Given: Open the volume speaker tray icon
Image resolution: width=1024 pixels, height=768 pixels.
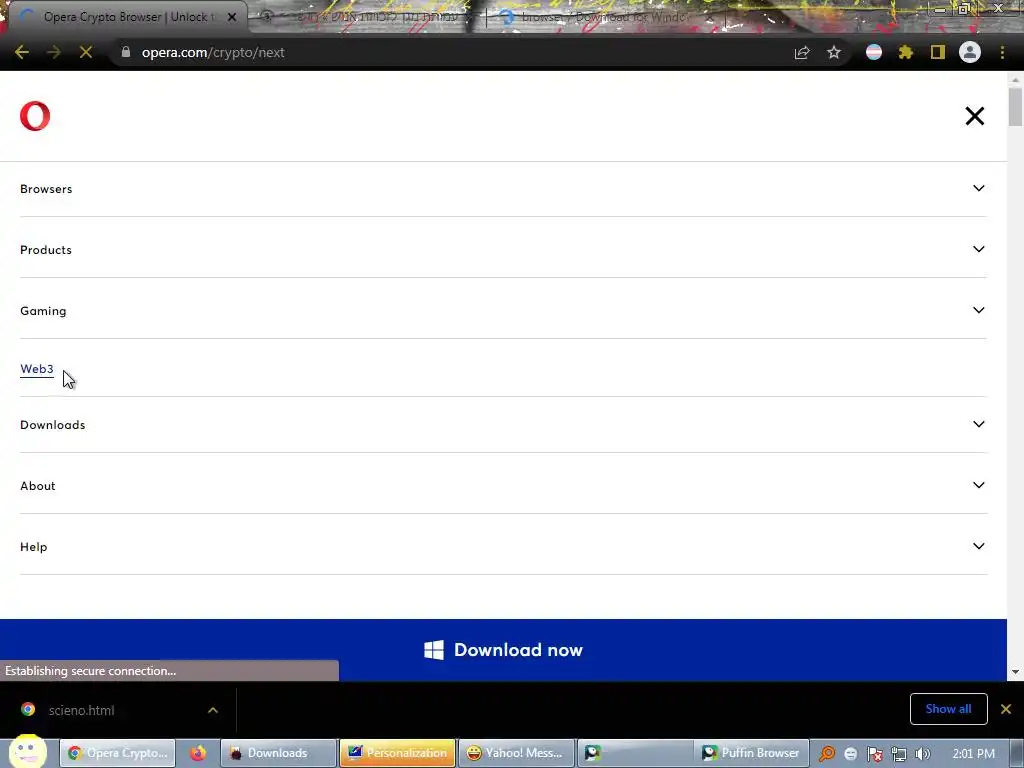Looking at the screenshot, I should pyautogui.click(x=922, y=754).
